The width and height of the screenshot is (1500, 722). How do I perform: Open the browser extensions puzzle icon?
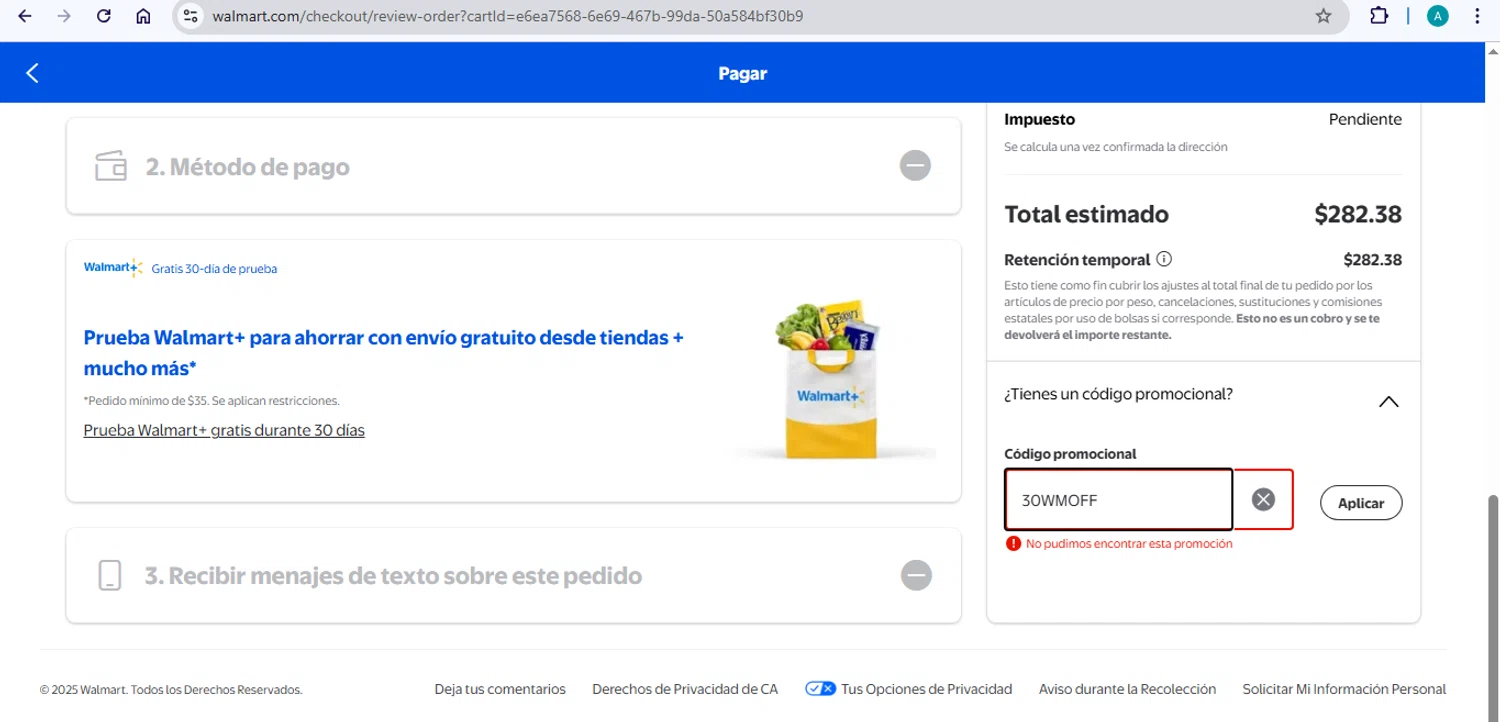point(1379,16)
